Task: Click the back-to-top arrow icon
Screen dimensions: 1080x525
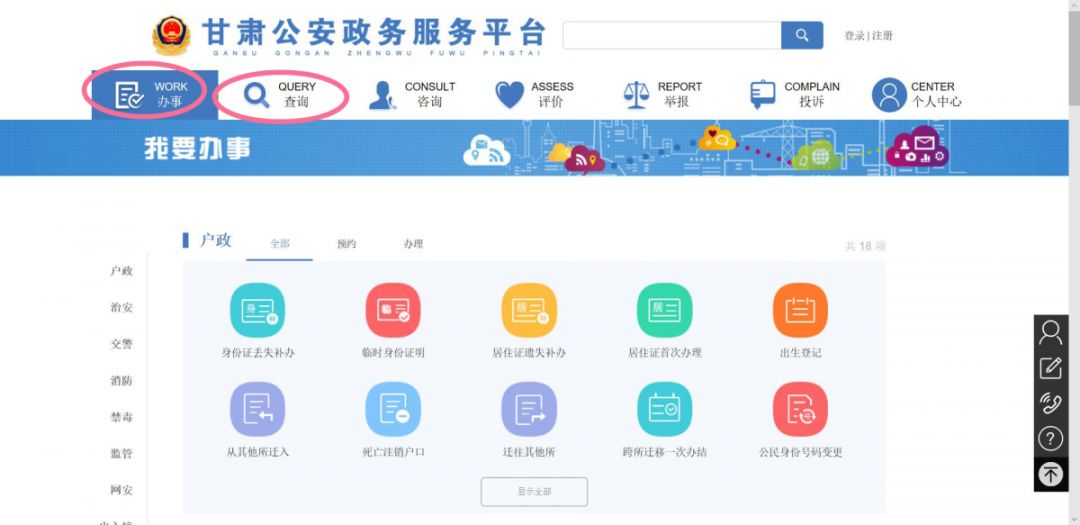Action: point(1050,474)
